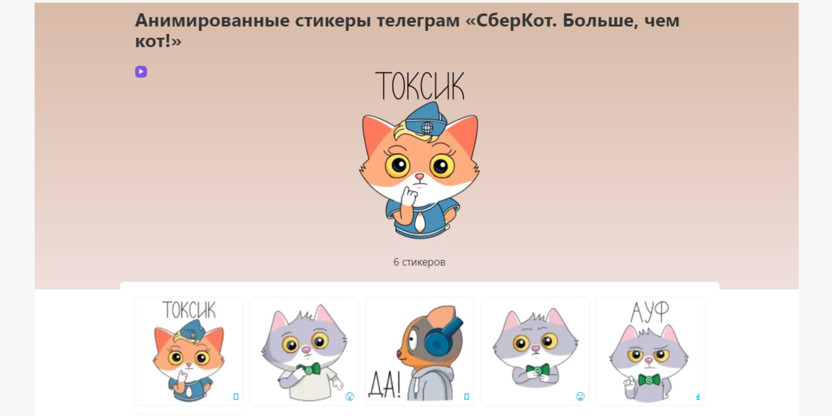Image resolution: width=832 pixels, height=416 pixels.
Task: Click the АУФ lettering in the last thumbnail
Action: coord(650,312)
